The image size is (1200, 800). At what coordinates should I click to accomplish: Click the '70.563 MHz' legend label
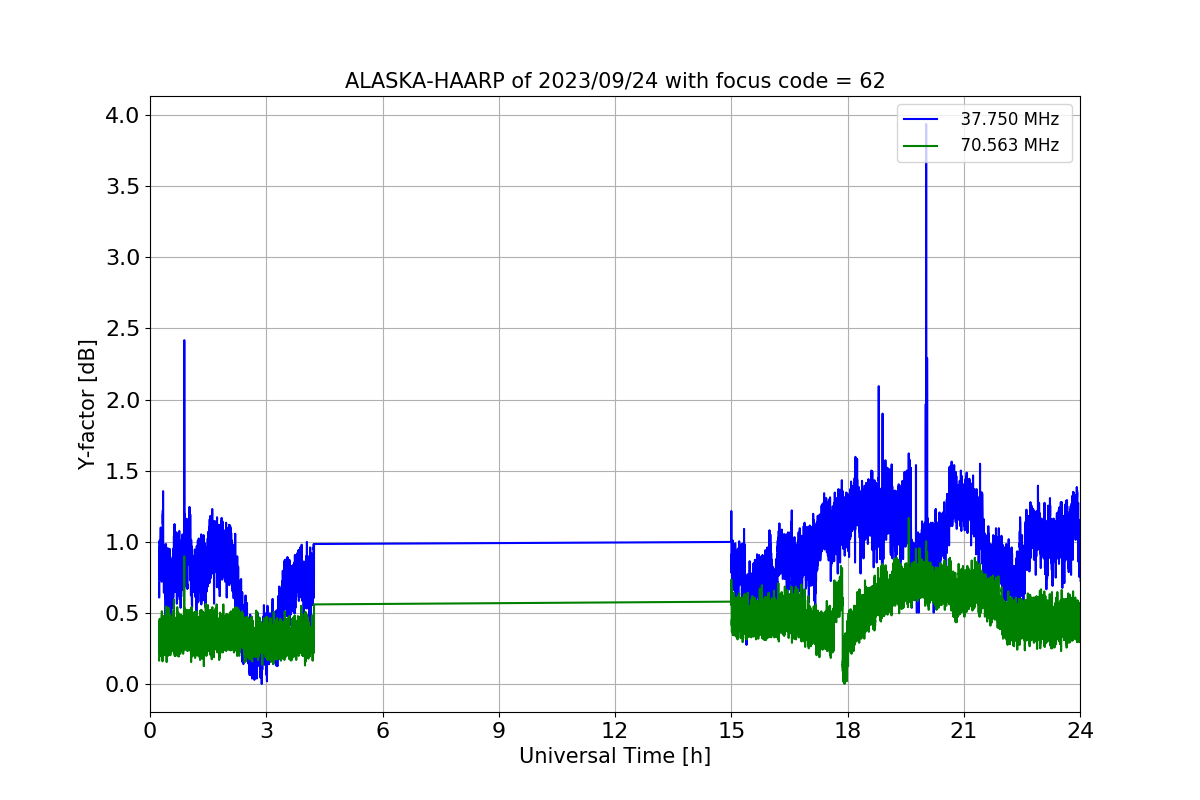(x=1010, y=145)
